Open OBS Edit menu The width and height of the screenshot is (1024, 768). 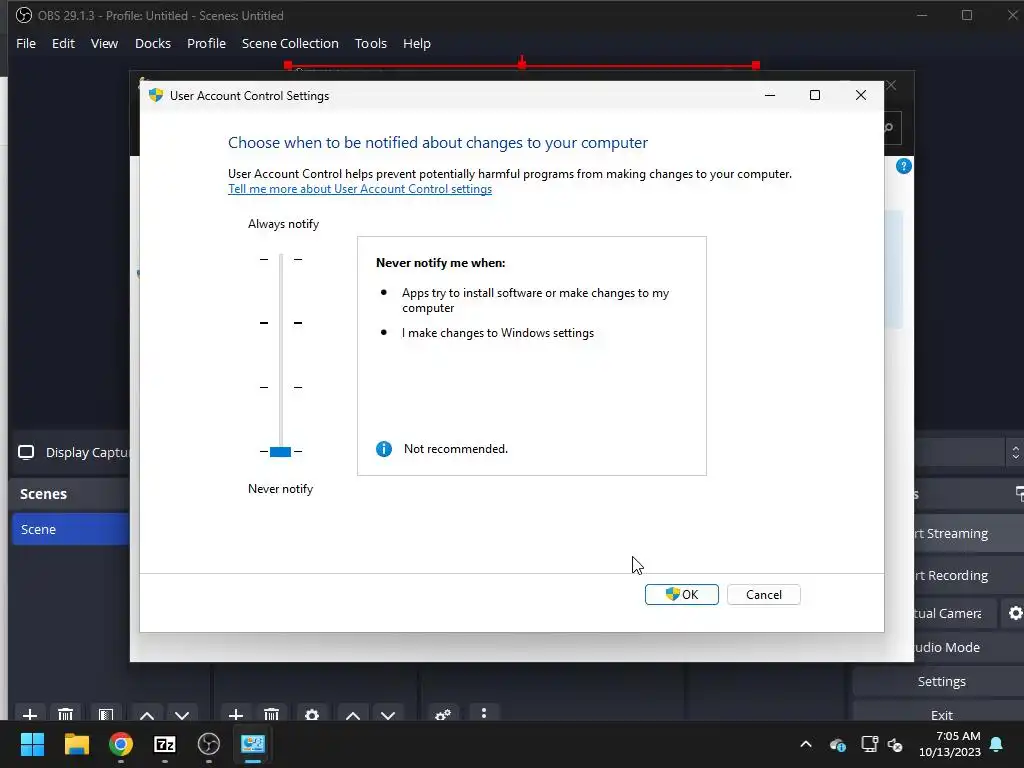[63, 43]
